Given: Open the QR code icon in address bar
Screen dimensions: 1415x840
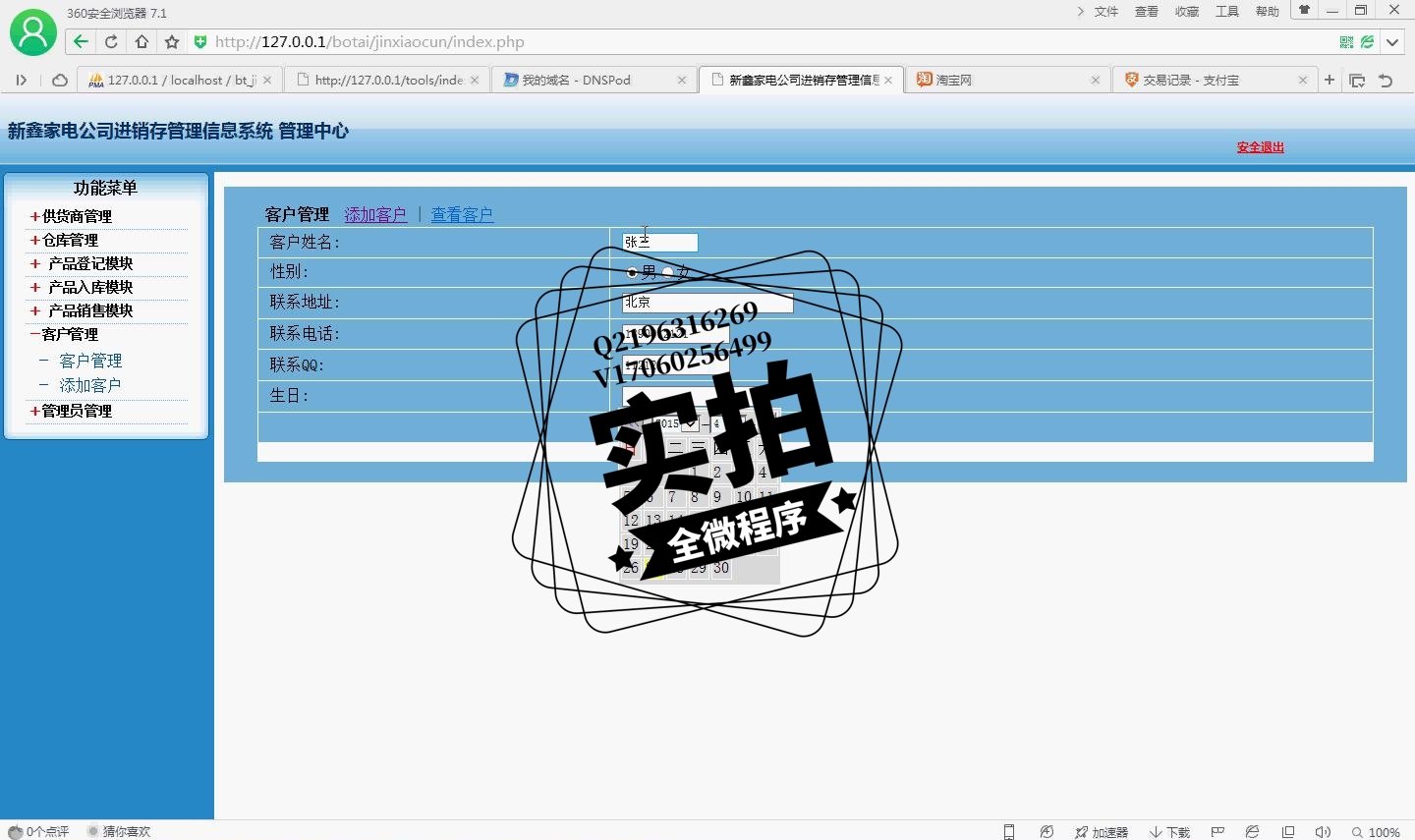Looking at the screenshot, I should click(1346, 42).
